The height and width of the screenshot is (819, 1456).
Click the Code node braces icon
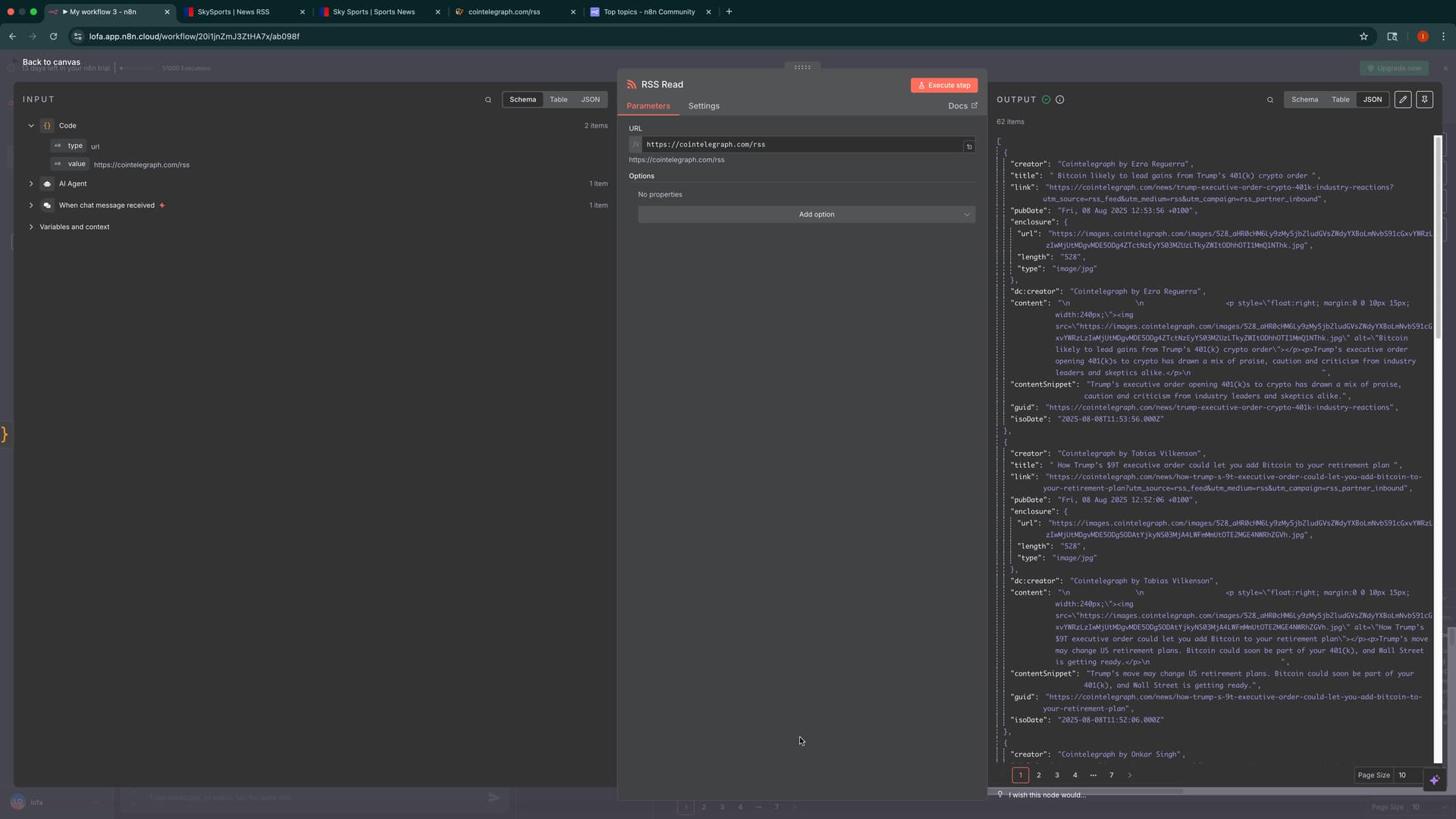pyautogui.click(x=47, y=125)
